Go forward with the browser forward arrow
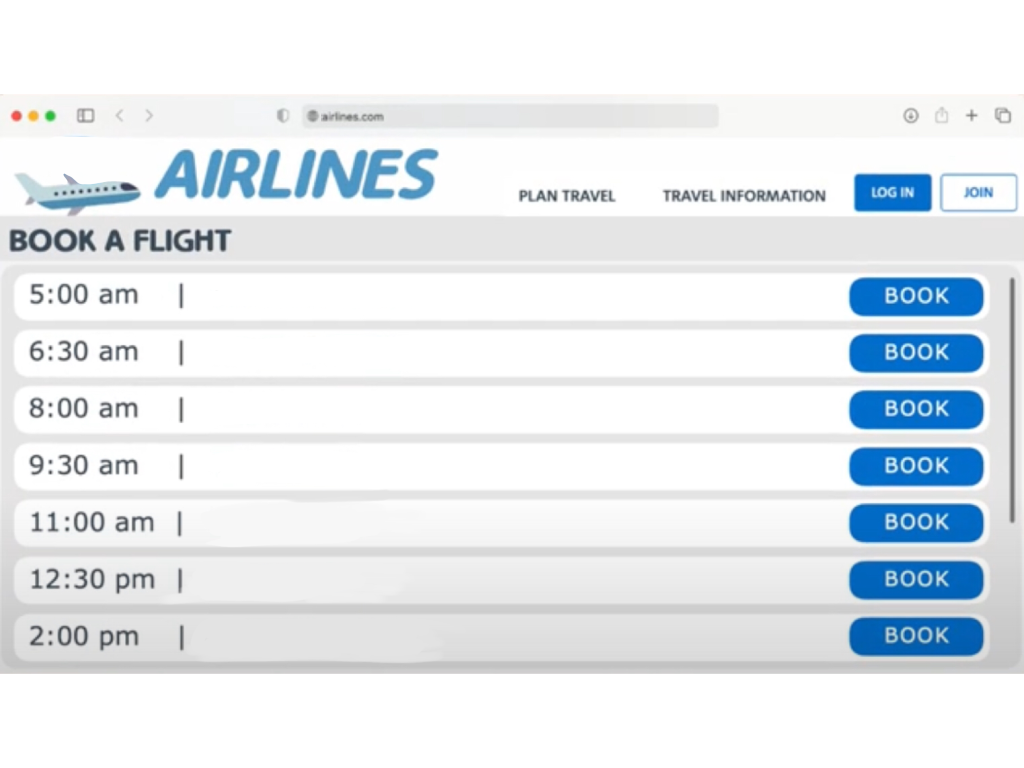1024x768 pixels. 149,116
